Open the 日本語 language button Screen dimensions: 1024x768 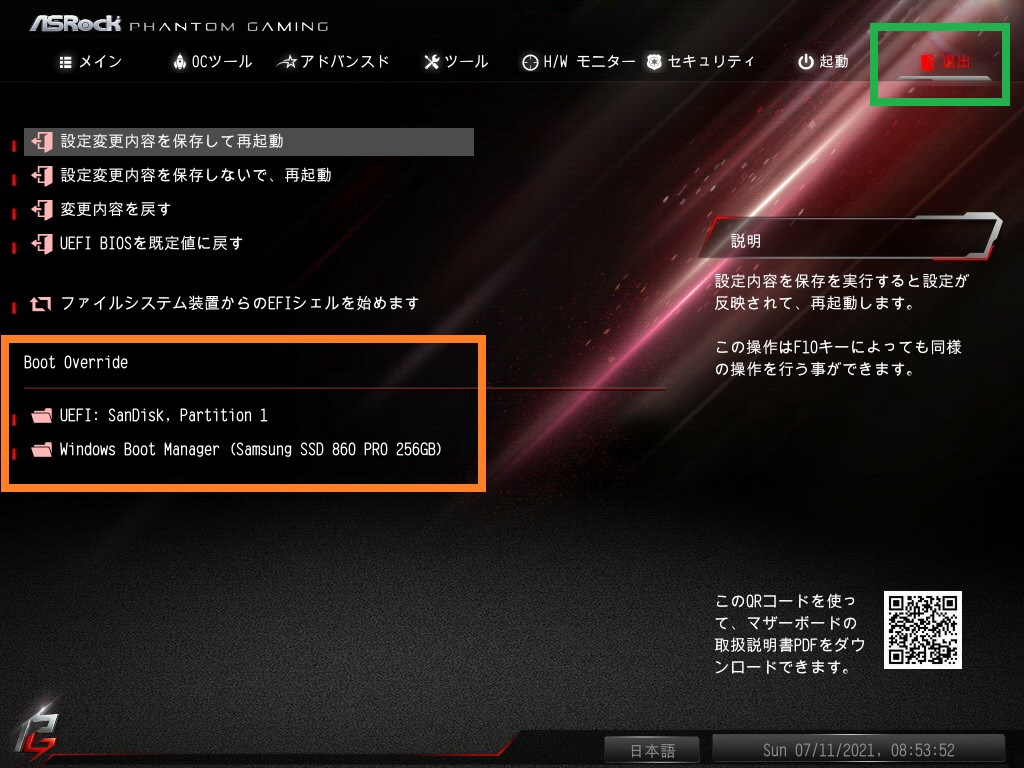pyautogui.click(x=652, y=750)
